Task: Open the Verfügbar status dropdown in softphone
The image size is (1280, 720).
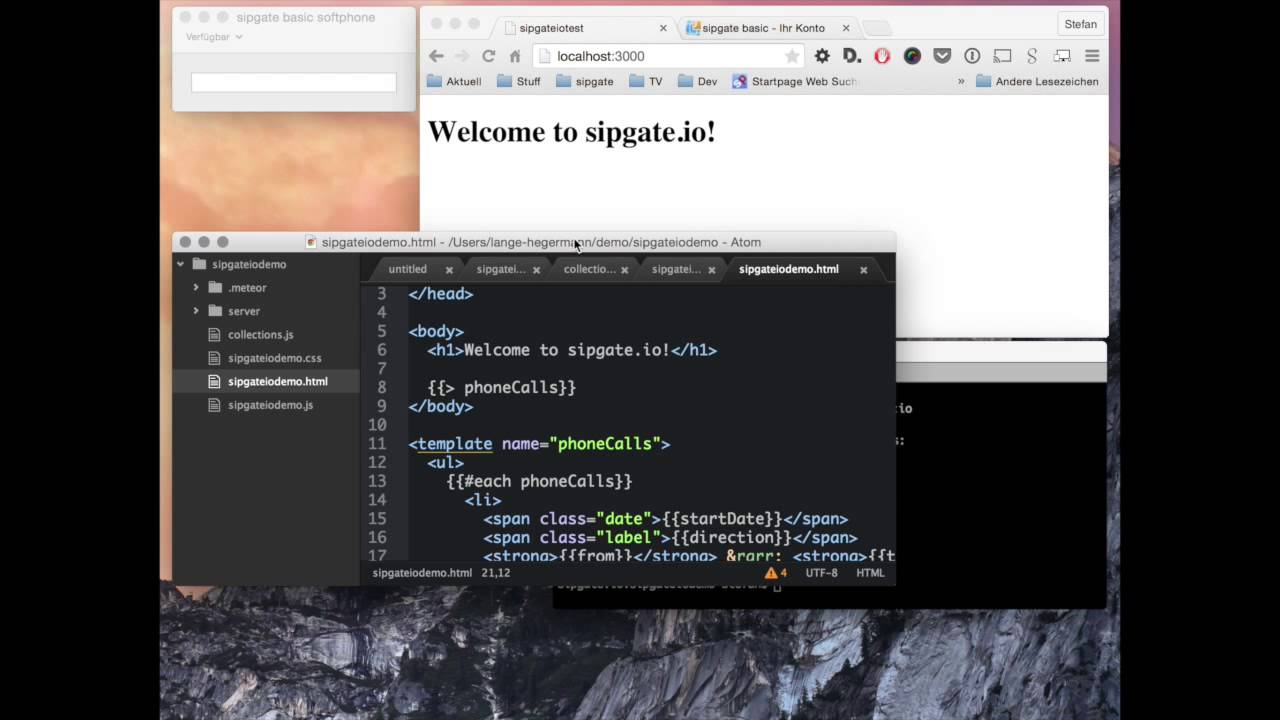Action: pos(214,37)
